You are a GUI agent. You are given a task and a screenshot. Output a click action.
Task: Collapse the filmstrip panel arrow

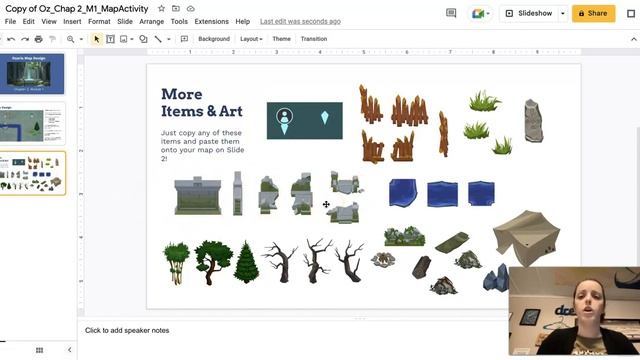(69, 350)
